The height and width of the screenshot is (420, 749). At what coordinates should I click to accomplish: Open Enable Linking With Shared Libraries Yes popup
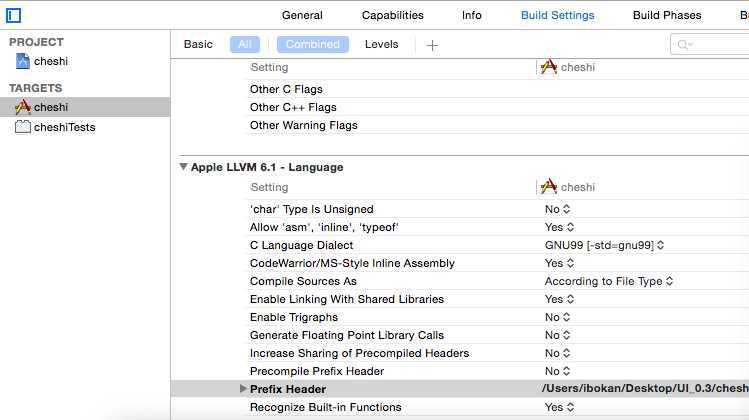(559, 299)
